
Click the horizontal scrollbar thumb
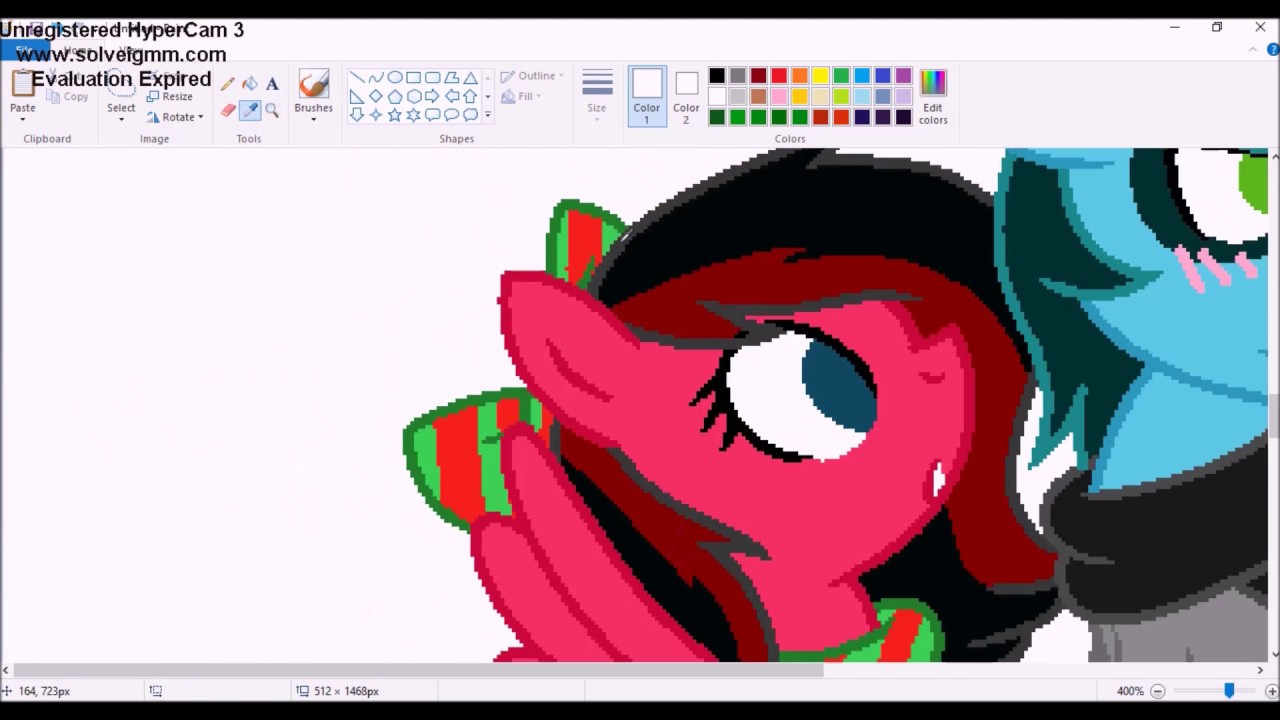(418, 670)
